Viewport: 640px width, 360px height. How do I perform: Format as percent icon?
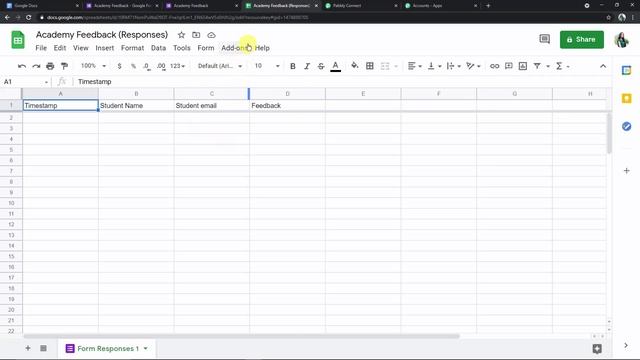(133, 66)
